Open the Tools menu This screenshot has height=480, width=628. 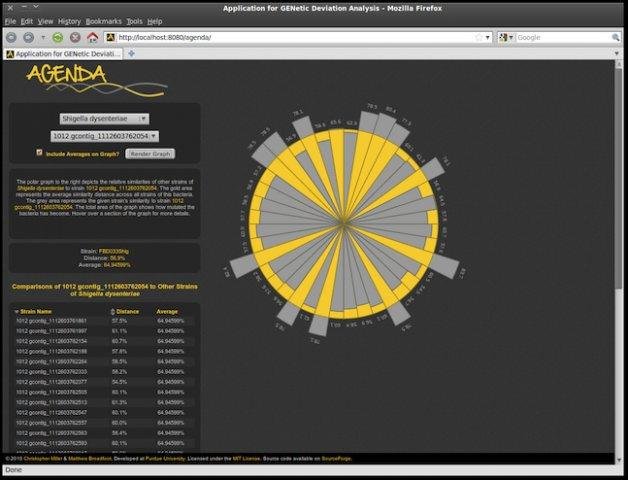click(x=135, y=22)
